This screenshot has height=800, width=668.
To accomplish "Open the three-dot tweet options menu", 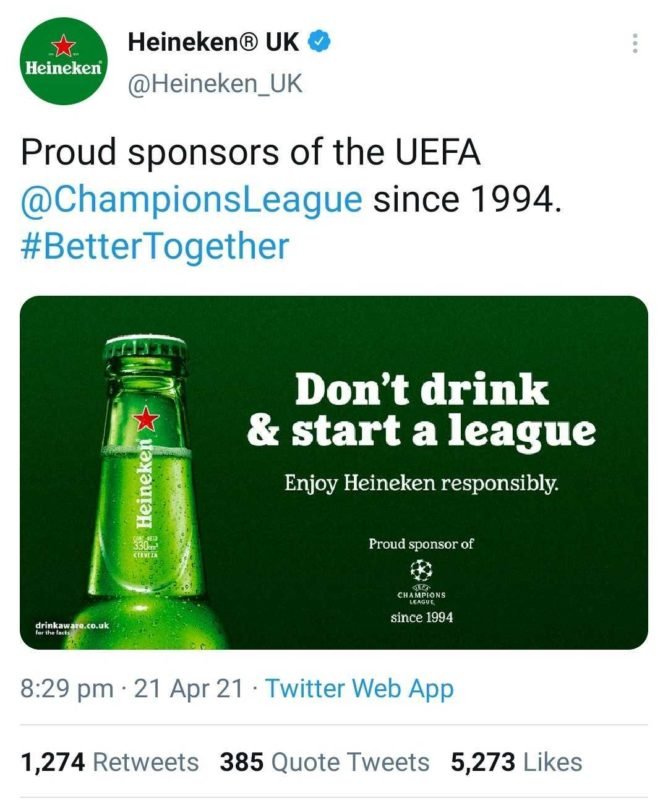I will click(634, 44).
